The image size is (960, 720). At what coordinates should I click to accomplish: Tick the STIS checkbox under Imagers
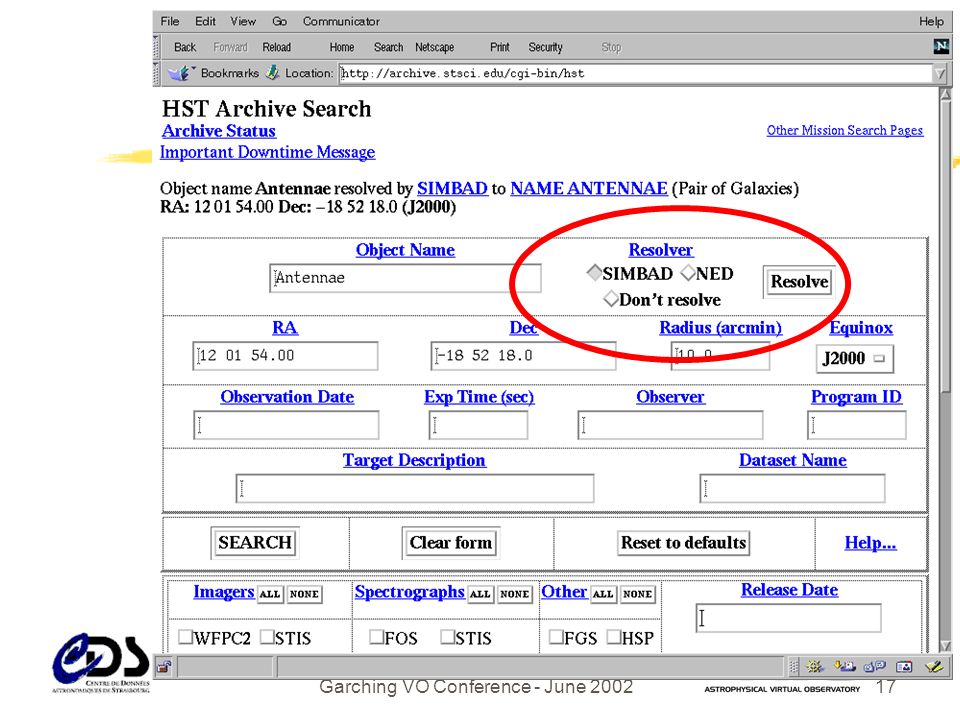pos(267,637)
